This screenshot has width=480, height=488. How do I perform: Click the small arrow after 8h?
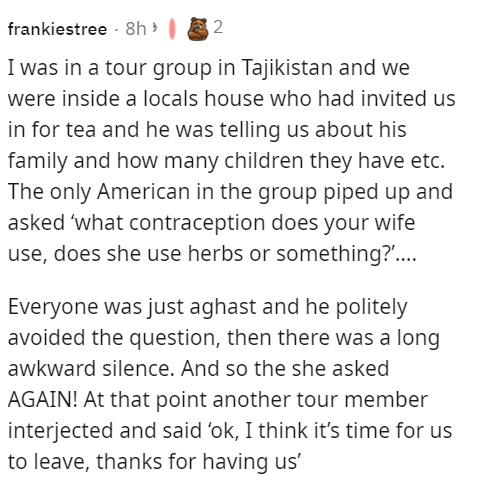point(154,28)
